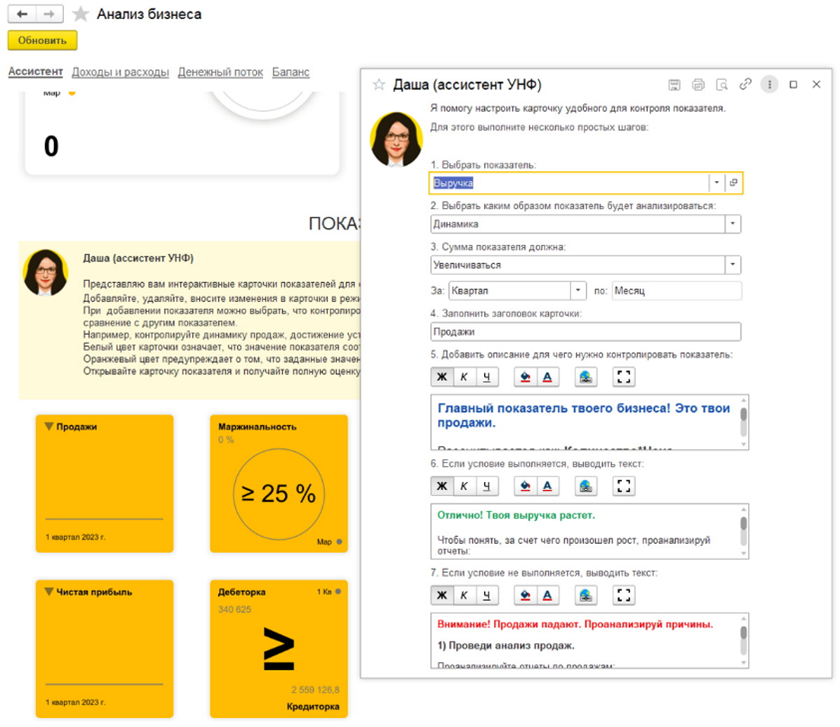Copy link using chain icon in dialog header
Viewport: 840px width, 727px height.
pos(746,85)
